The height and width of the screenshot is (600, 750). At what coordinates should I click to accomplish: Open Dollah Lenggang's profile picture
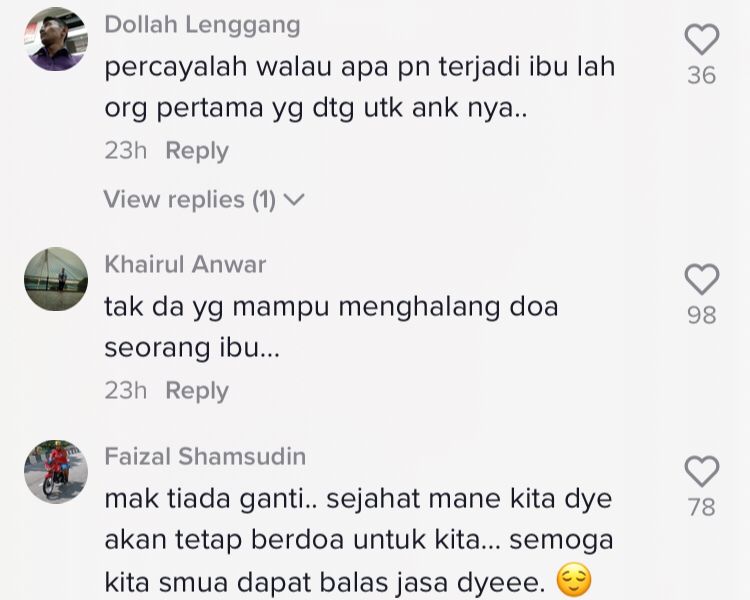click(x=56, y=39)
